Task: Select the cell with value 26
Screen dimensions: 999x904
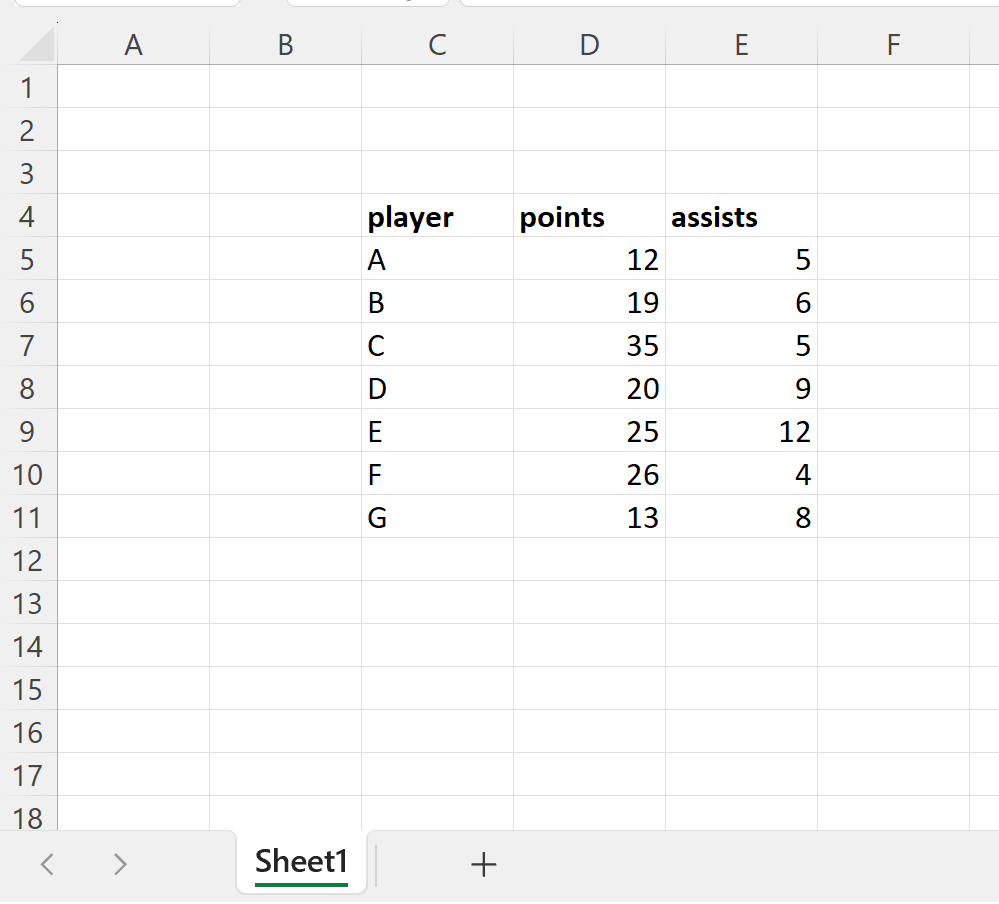Action: click(589, 474)
